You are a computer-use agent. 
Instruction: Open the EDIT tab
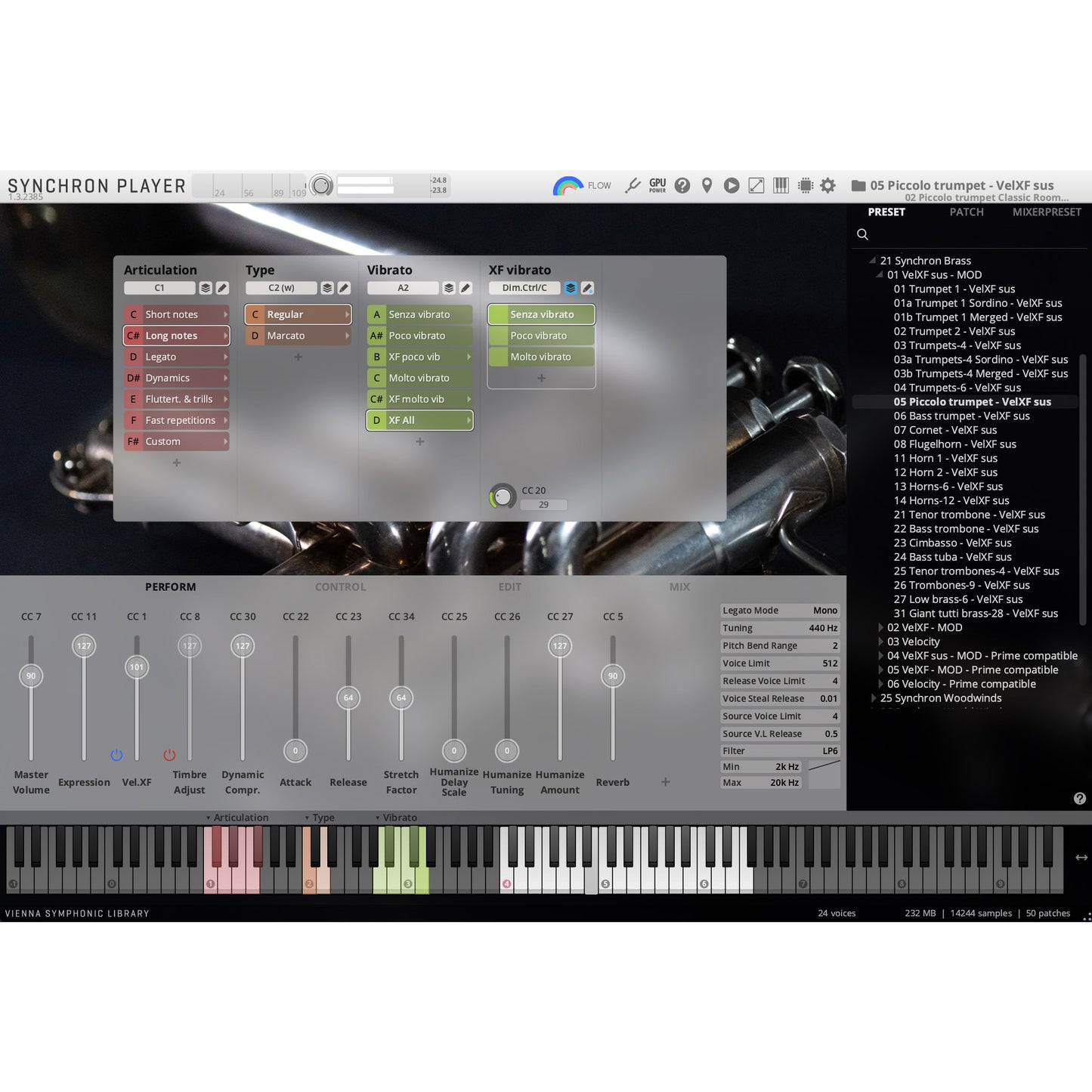pos(509,587)
